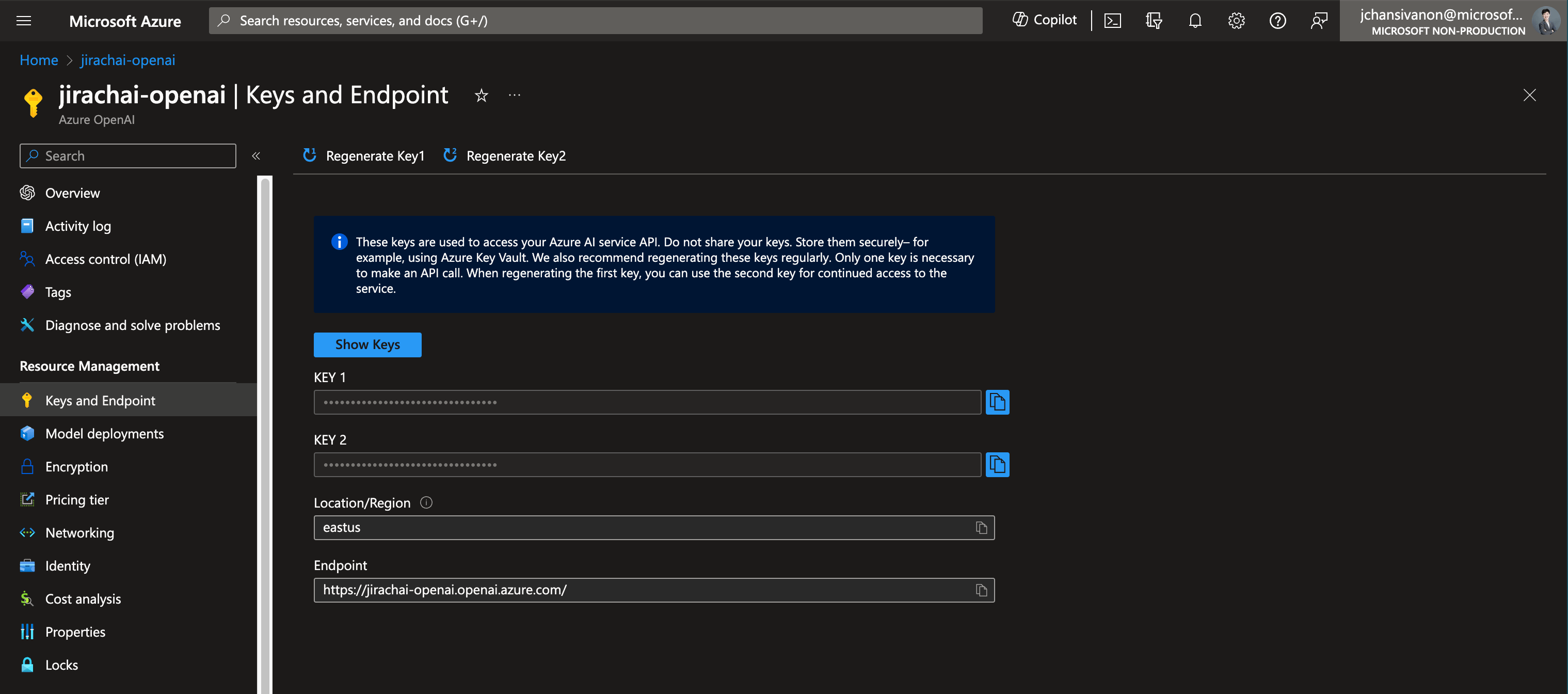Screen dimensions: 1568x694
Task: Open directories and subscriptions filter icon
Action: [1154, 21]
